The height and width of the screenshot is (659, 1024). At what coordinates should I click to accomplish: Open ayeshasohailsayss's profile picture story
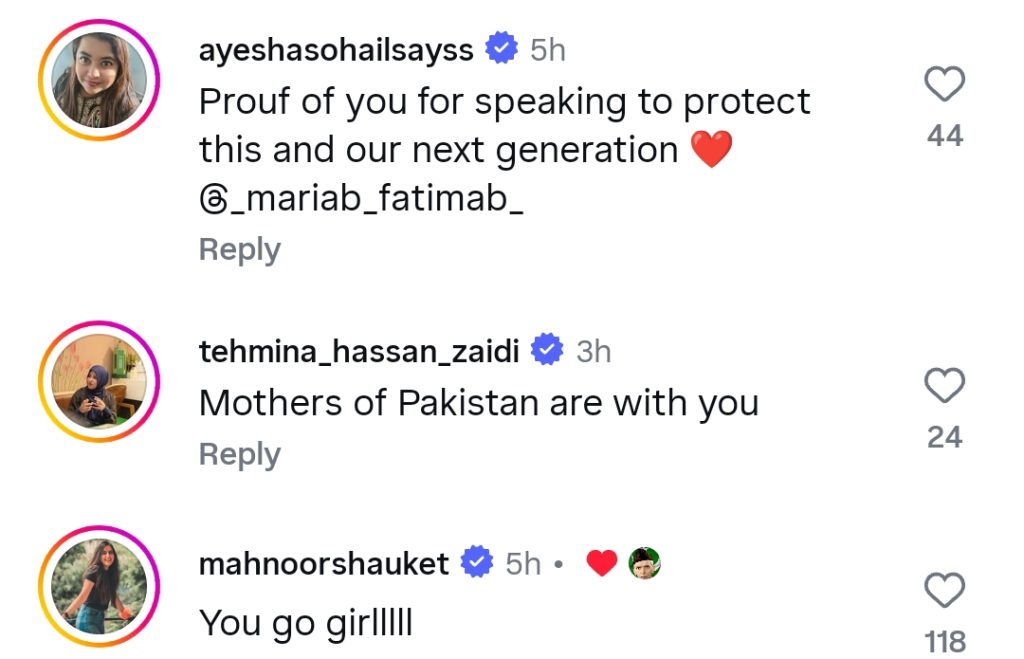(99, 80)
